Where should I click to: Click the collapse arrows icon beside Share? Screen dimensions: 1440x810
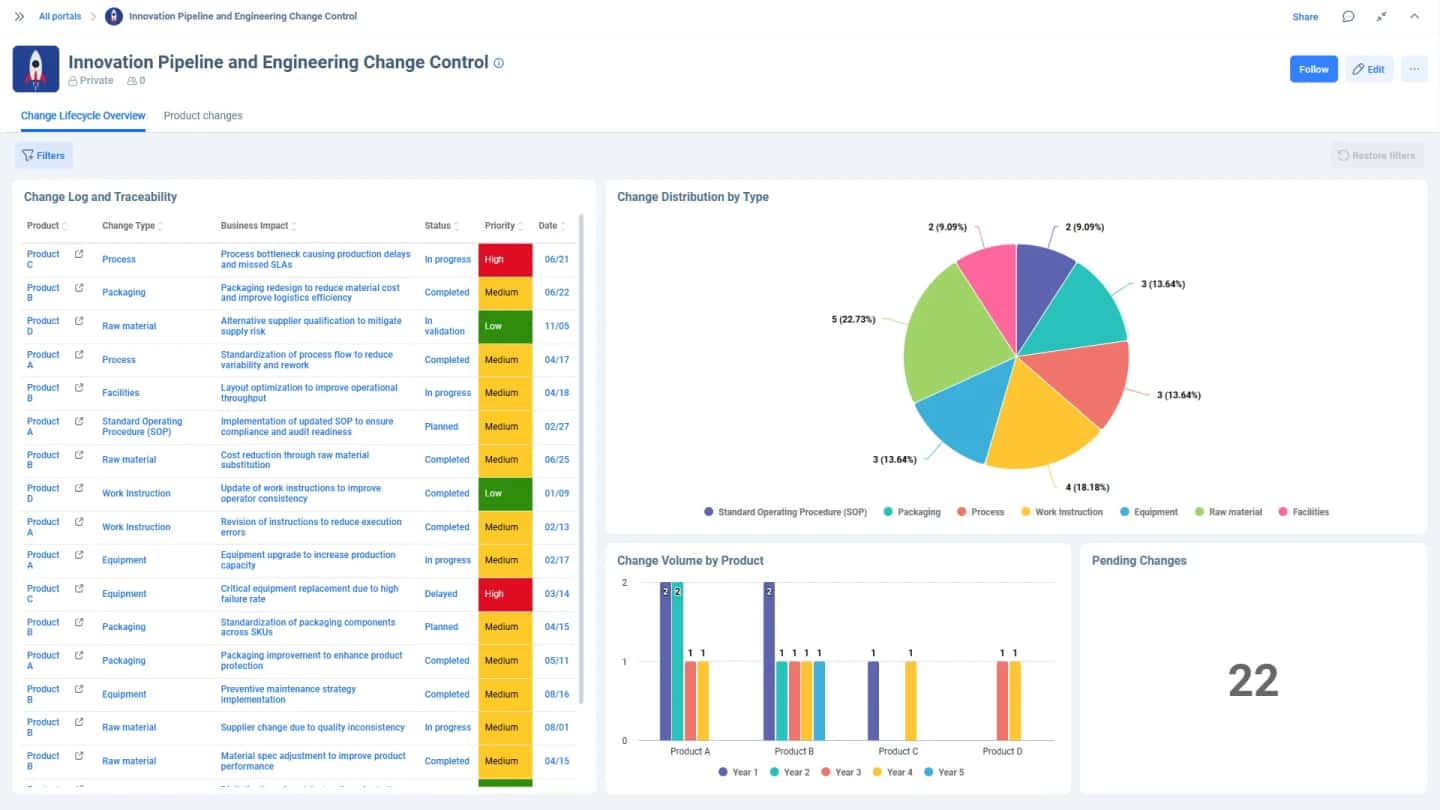click(x=1381, y=17)
